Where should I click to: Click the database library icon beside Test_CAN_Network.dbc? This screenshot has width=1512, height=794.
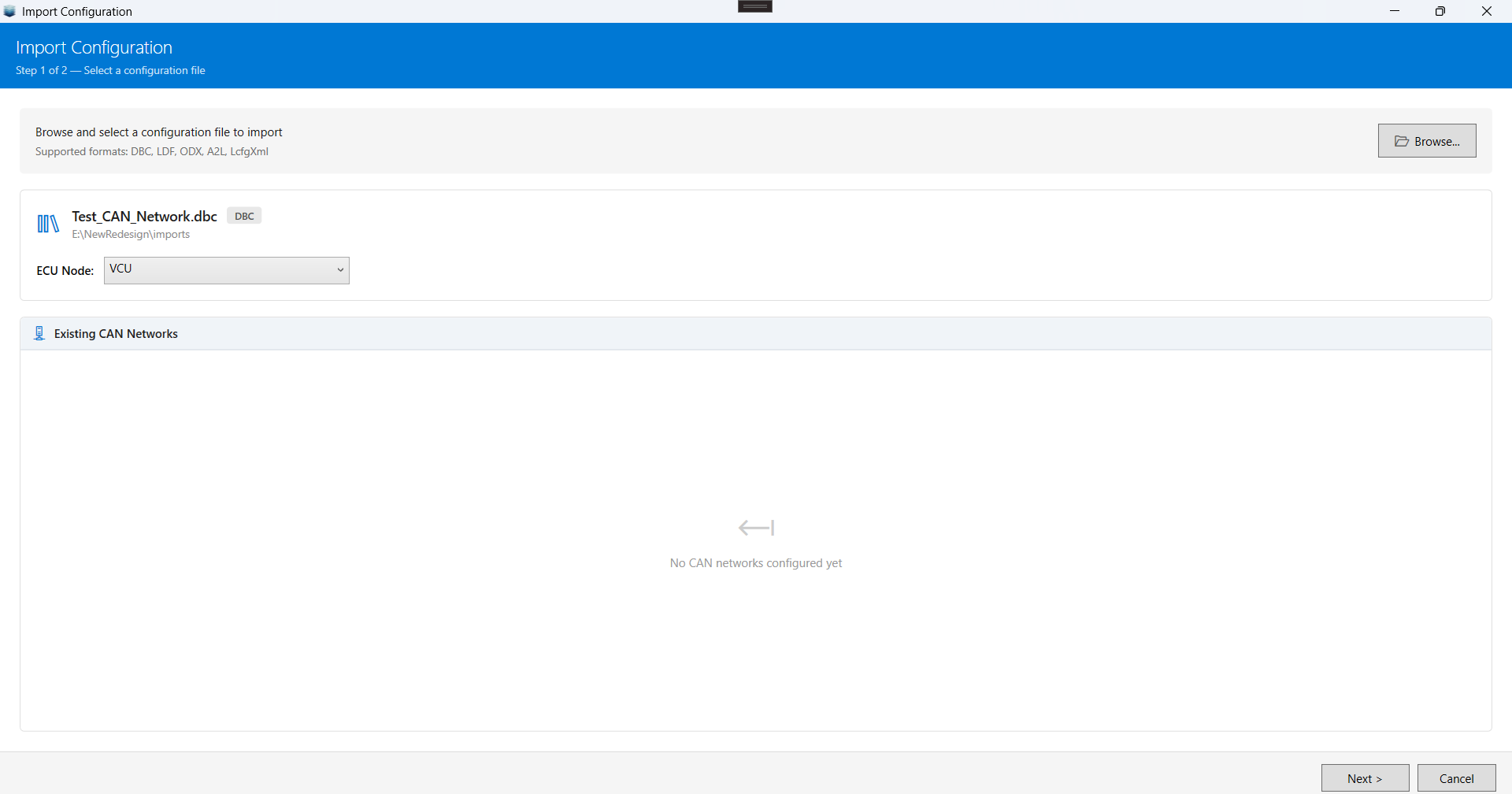tap(48, 224)
